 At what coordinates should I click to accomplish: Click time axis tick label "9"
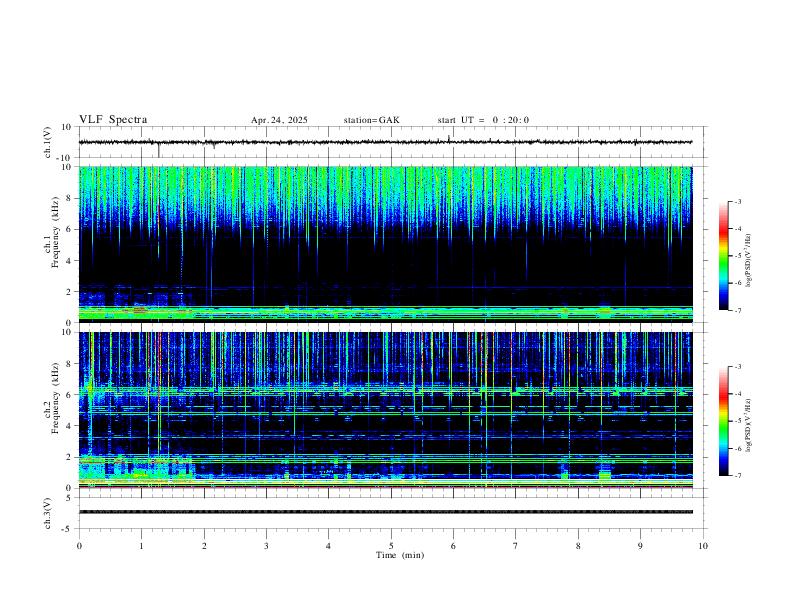click(640, 546)
